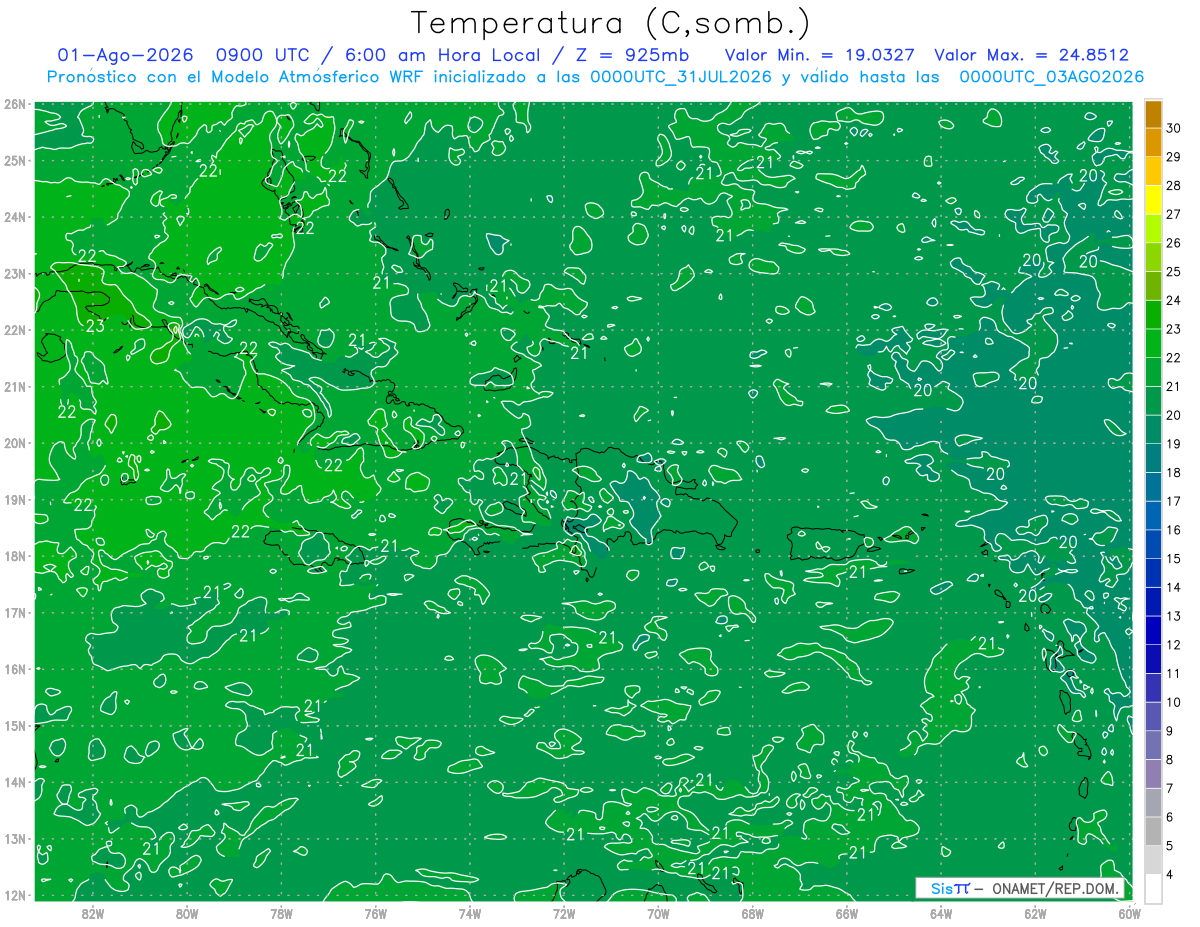Select validity stamp "0000UTC_03AGO2026"
Viewport: 1200px width, 927px height.
click(x=1051, y=77)
